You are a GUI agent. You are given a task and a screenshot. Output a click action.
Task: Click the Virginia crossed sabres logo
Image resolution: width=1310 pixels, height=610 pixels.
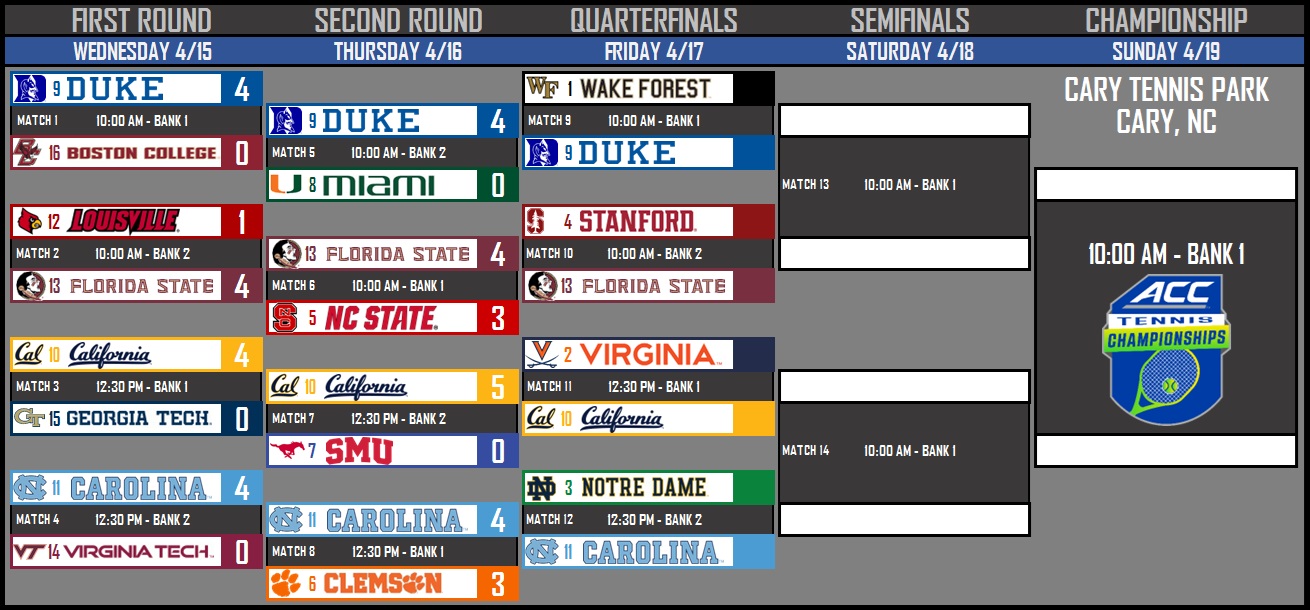pos(542,354)
